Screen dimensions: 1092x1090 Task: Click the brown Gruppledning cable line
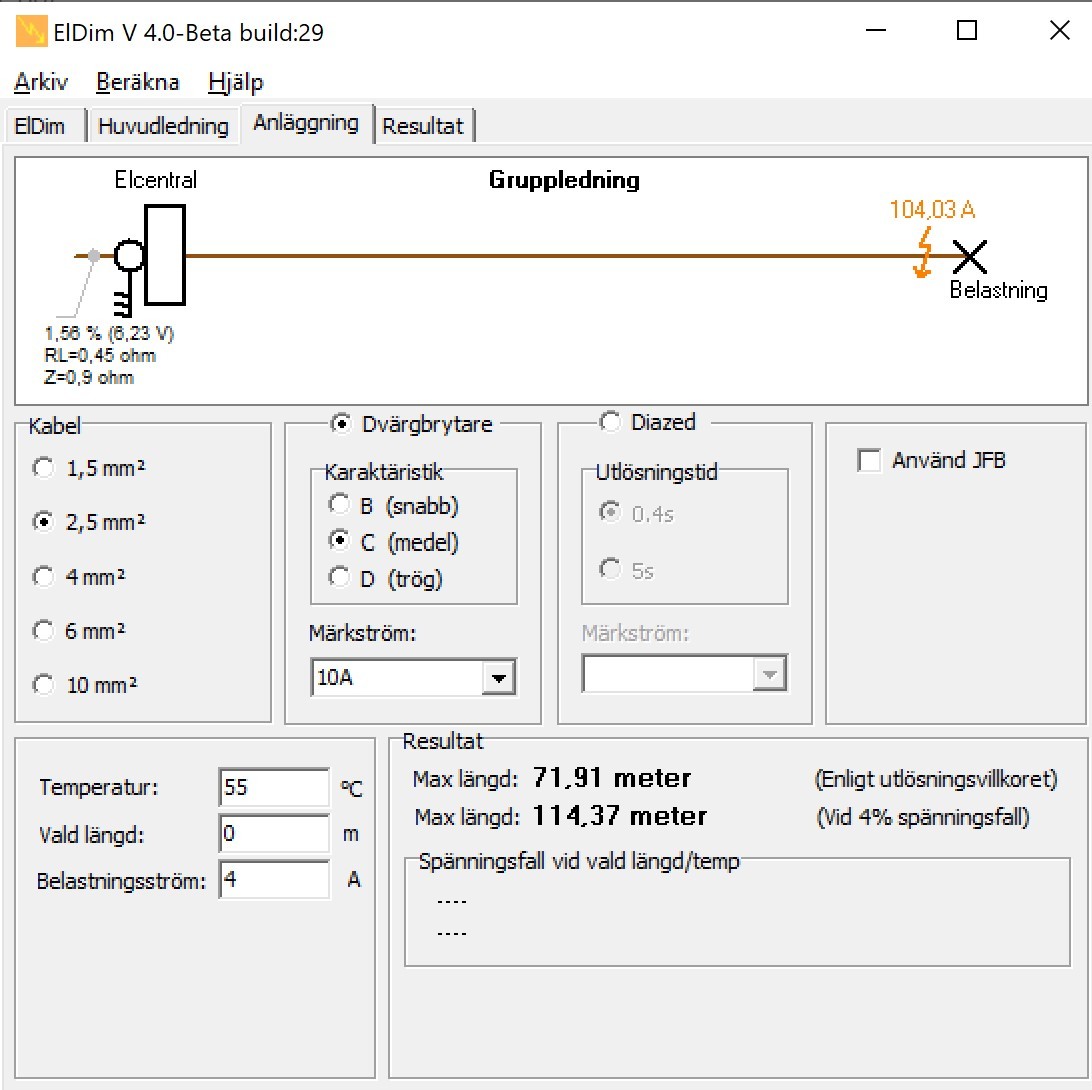[x=550, y=256]
